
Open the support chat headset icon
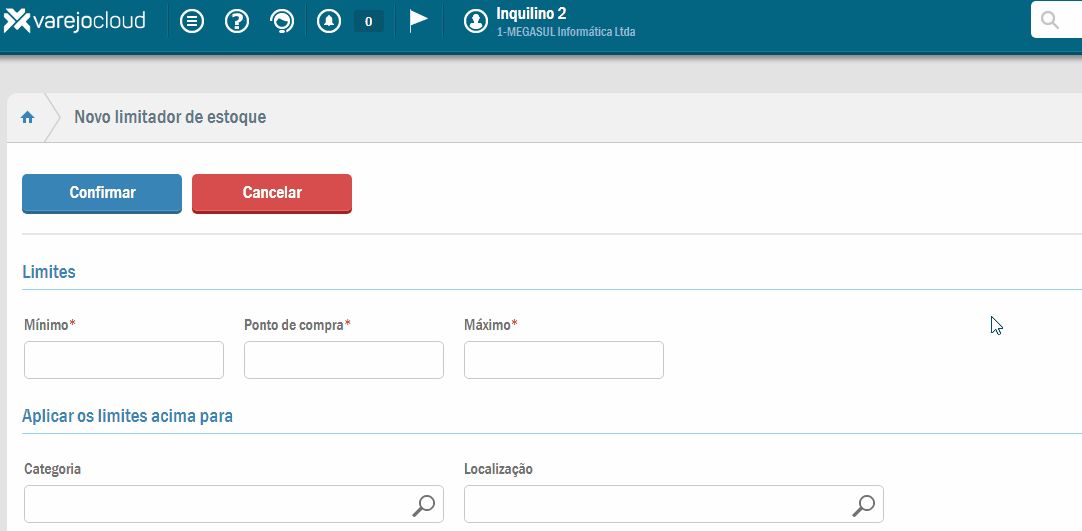coord(282,21)
